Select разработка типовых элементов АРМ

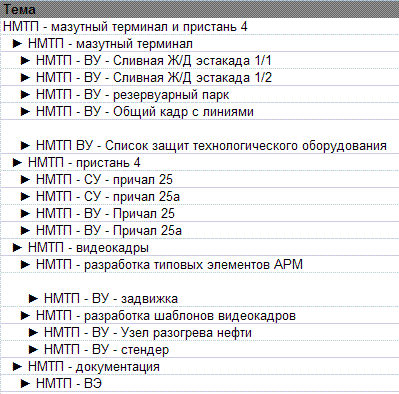tap(169, 265)
